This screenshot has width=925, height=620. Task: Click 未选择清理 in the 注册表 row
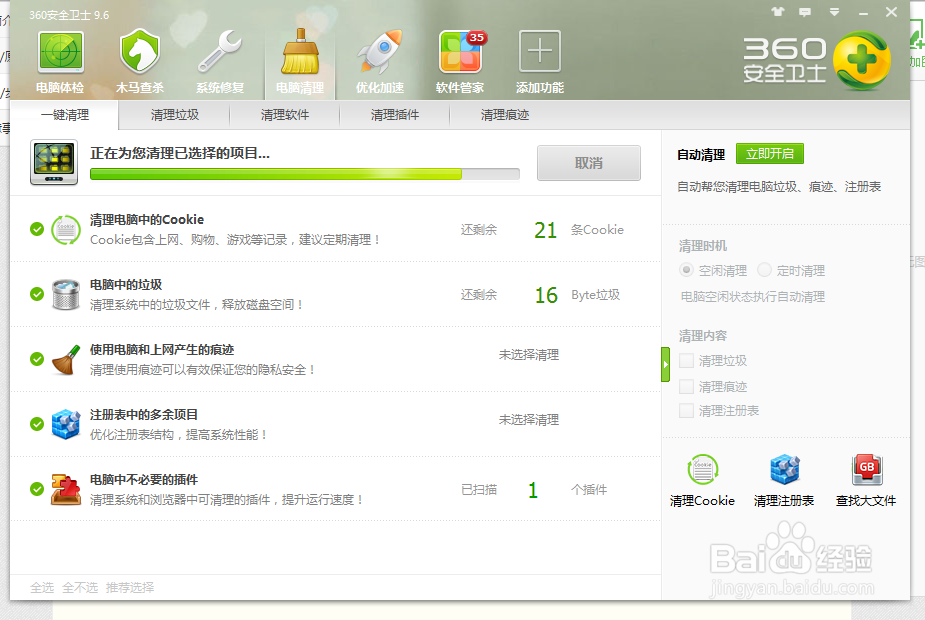tap(529, 419)
